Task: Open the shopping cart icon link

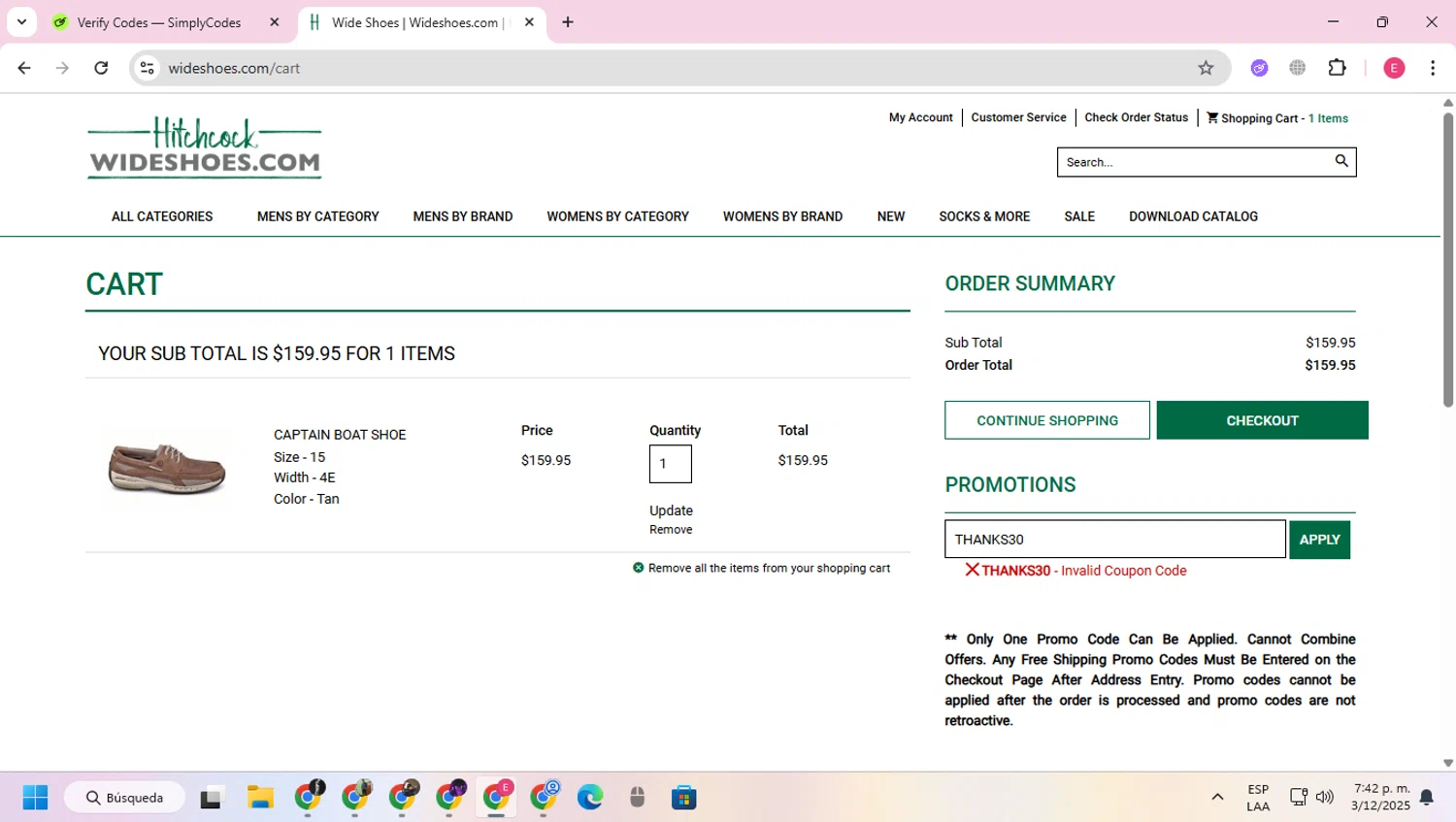Action: 1212,117
